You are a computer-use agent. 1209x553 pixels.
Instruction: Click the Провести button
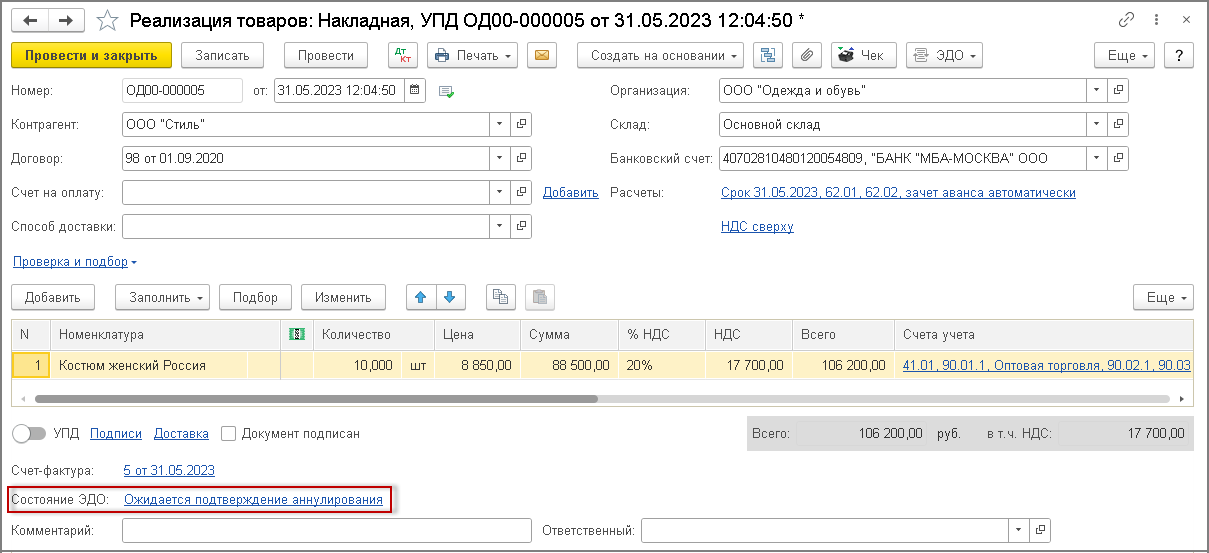(326, 55)
